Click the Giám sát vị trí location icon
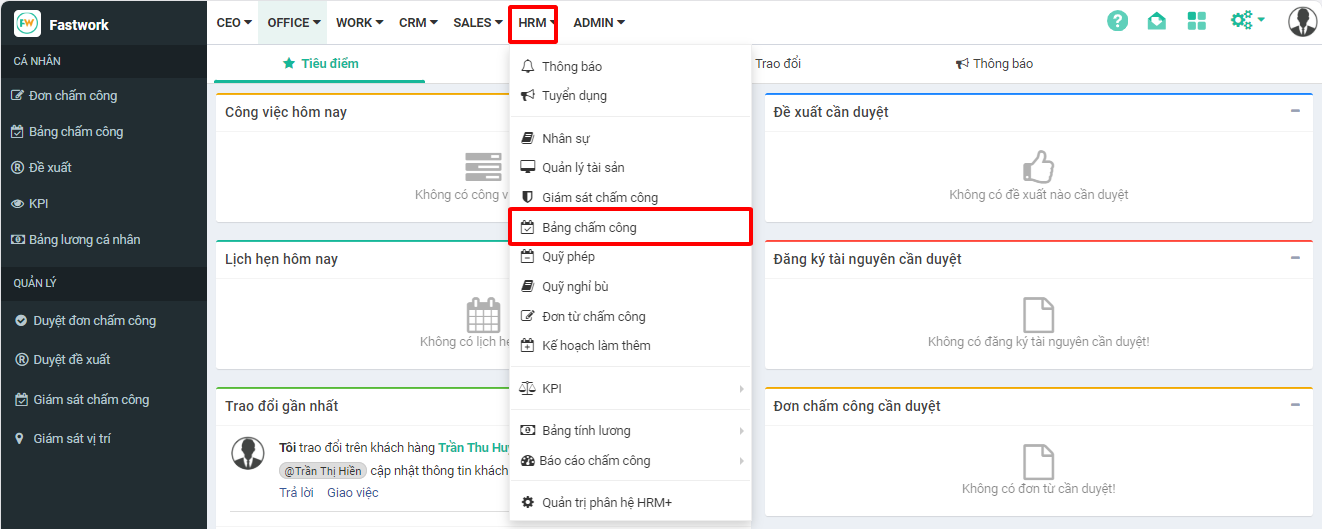Viewport: 1322px width, 529px height. pyautogui.click(x=19, y=439)
